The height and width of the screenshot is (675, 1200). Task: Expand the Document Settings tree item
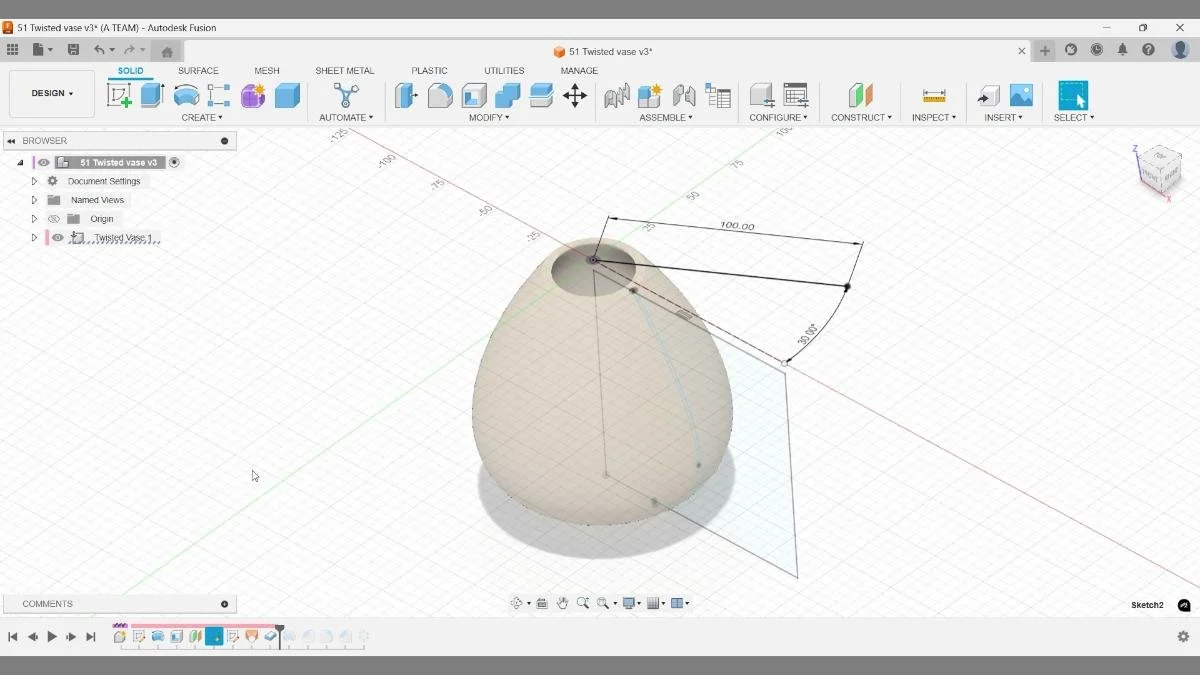[33, 181]
